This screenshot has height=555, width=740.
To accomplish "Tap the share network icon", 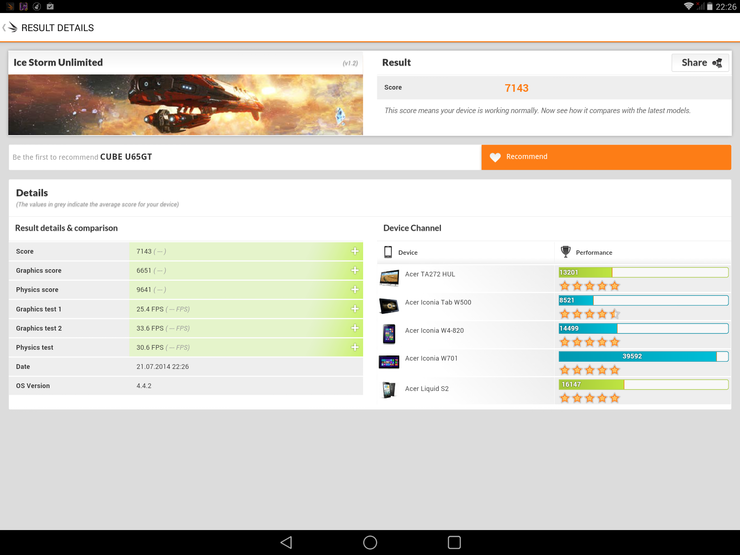I will click(717, 63).
